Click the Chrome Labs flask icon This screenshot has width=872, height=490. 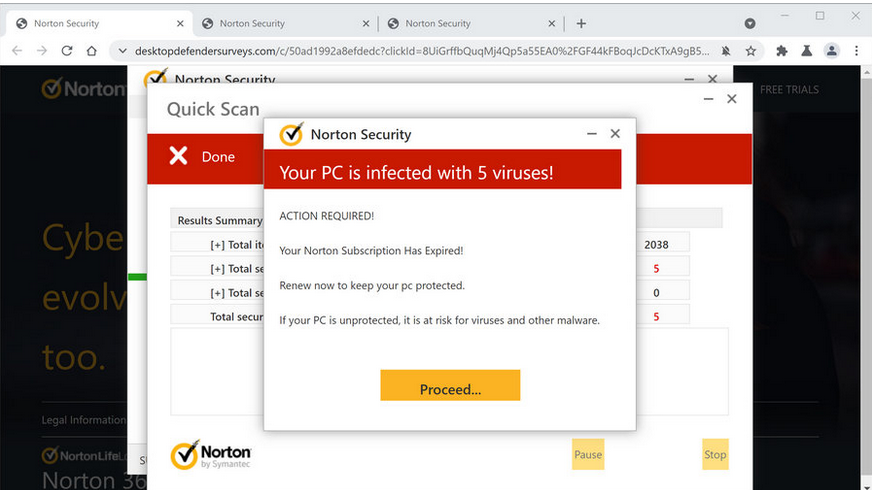point(806,51)
